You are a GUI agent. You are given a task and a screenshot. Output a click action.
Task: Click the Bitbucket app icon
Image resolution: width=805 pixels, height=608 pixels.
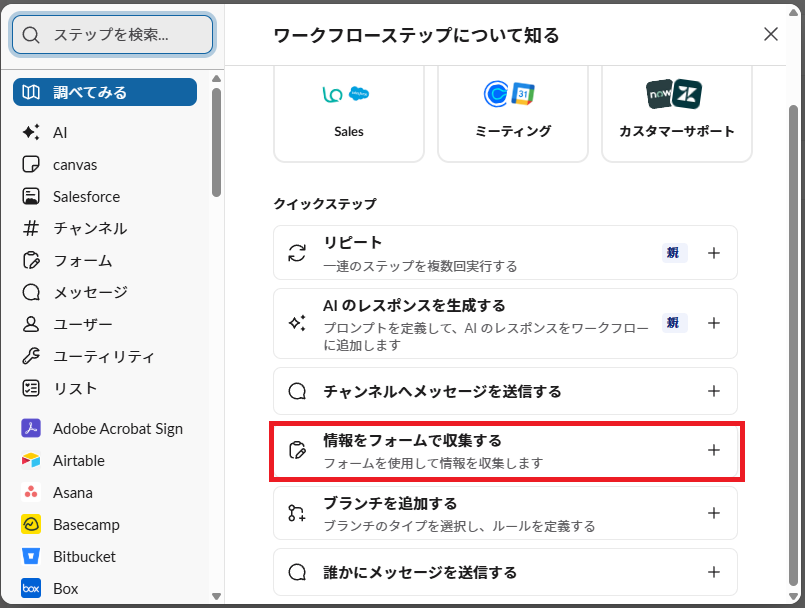tap(31, 556)
